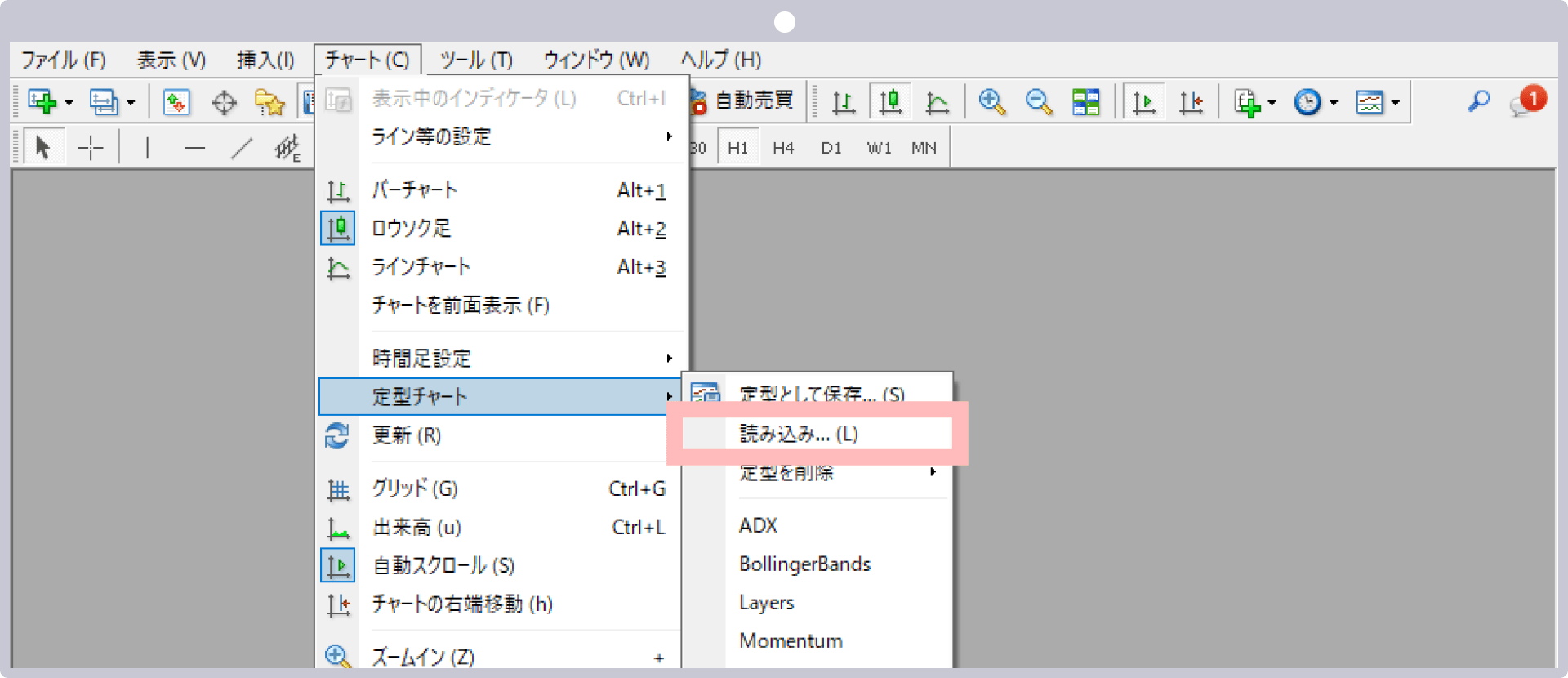This screenshot has width=1568, height=678.
Task: Select the cursor arrow tool
Action: (x=42, y=147)
